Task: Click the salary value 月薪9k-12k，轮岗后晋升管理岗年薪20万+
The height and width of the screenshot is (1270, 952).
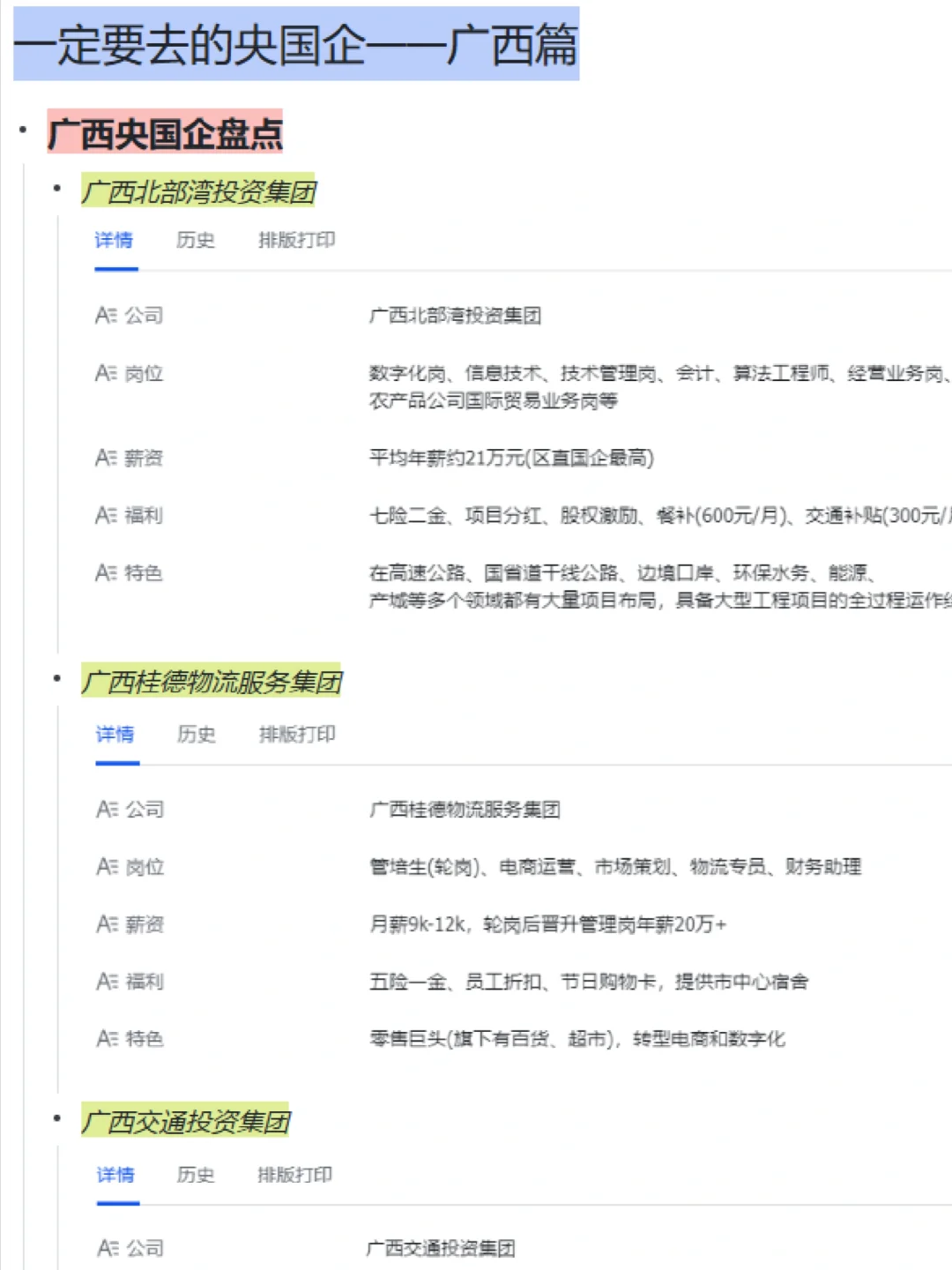Action: tap(547, 924)
